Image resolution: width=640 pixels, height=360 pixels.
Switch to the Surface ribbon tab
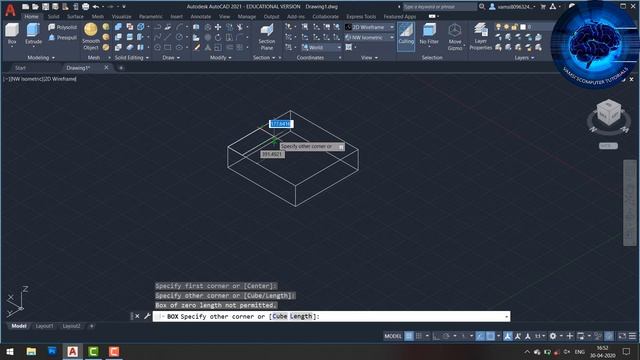pos(75,17)
